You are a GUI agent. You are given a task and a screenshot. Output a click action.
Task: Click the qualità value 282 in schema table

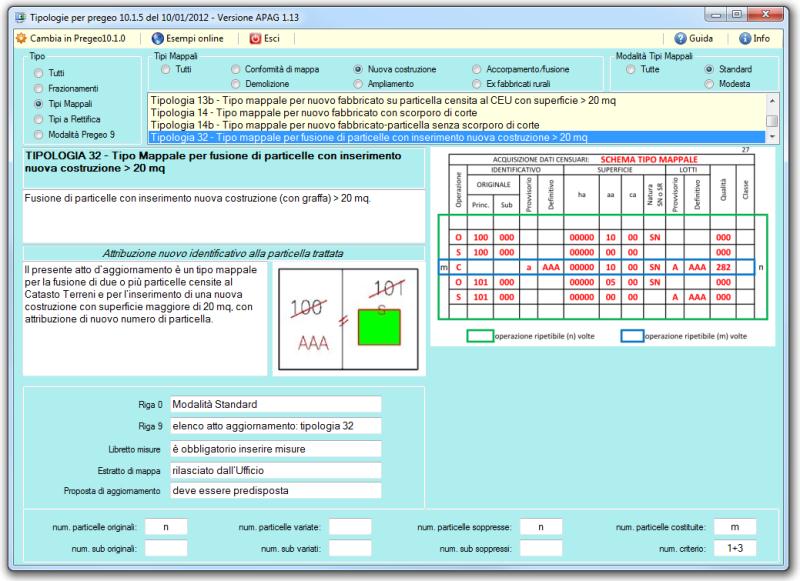(723, 267)
